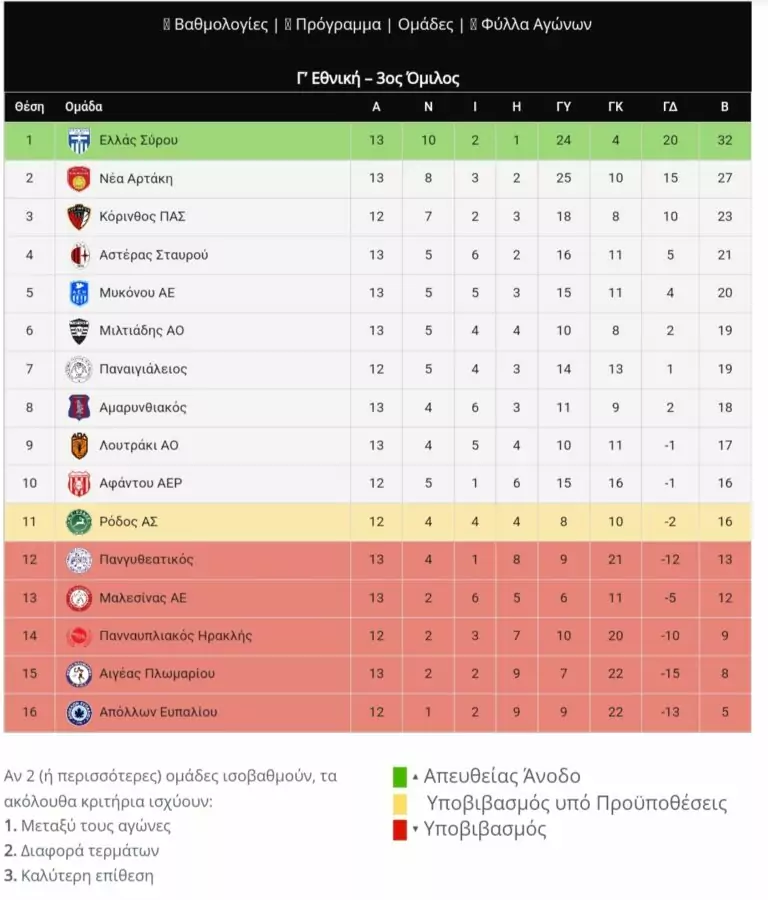Click the Αιγέας Πλωμαρίου team crest
The image size is (768, 900).
pos(79,674)
